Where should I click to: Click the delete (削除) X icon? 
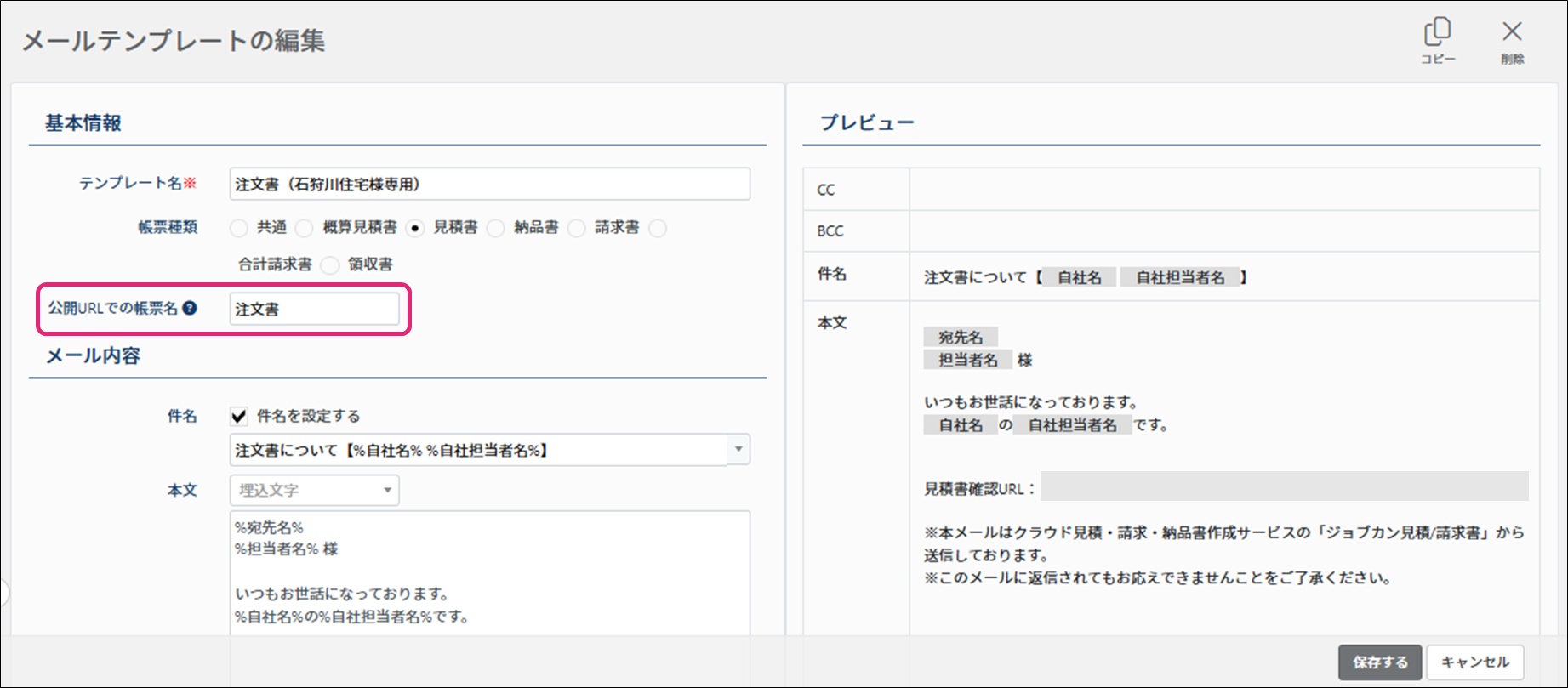click(1512, 34)
